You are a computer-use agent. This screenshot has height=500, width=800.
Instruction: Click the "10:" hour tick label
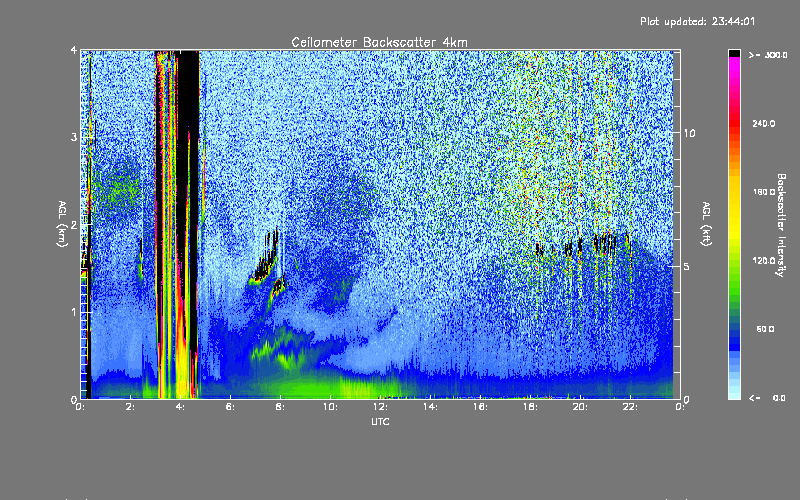pos(331,407)
